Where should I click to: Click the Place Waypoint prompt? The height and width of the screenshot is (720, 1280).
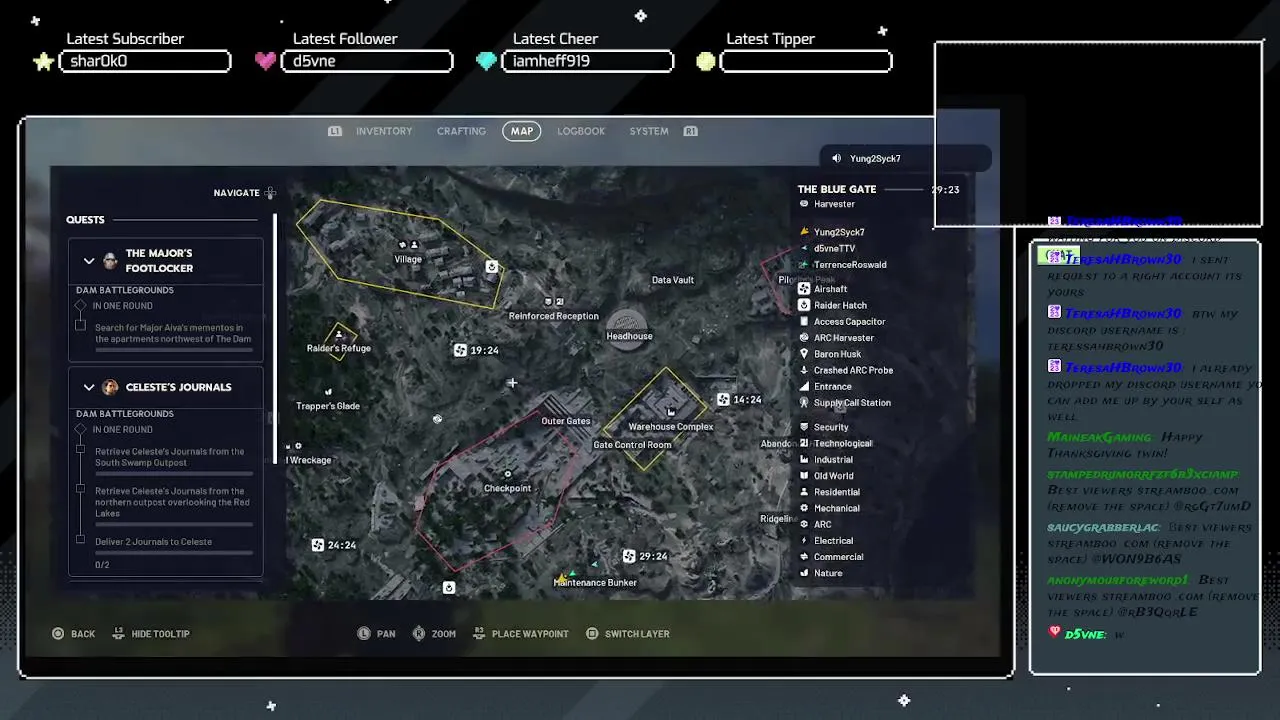(520, 634)
